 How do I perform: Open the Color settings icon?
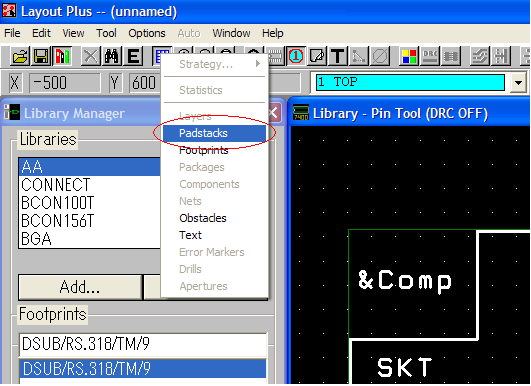[x=408, y=56]
